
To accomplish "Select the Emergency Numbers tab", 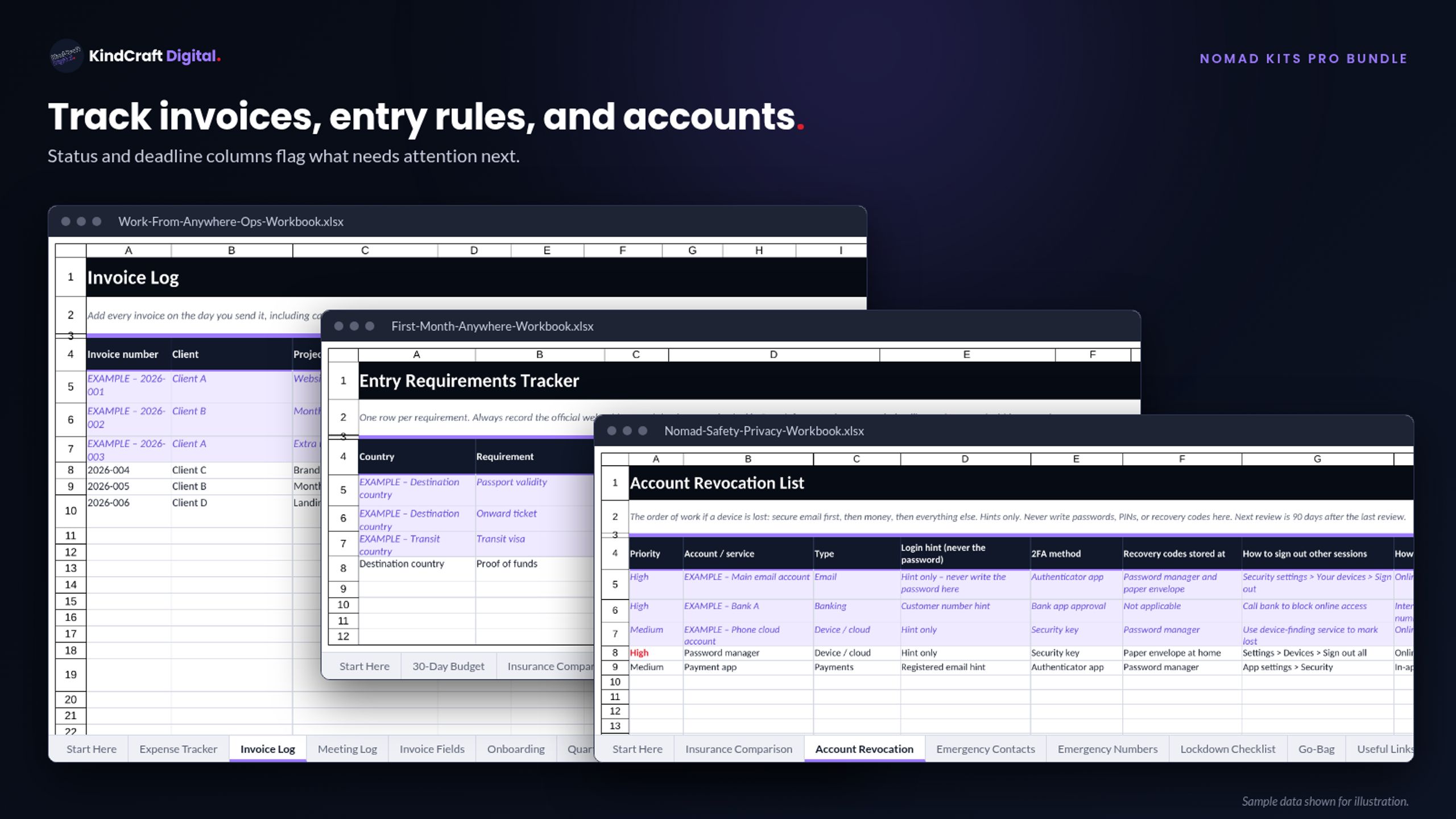I will coord(1107,748).
